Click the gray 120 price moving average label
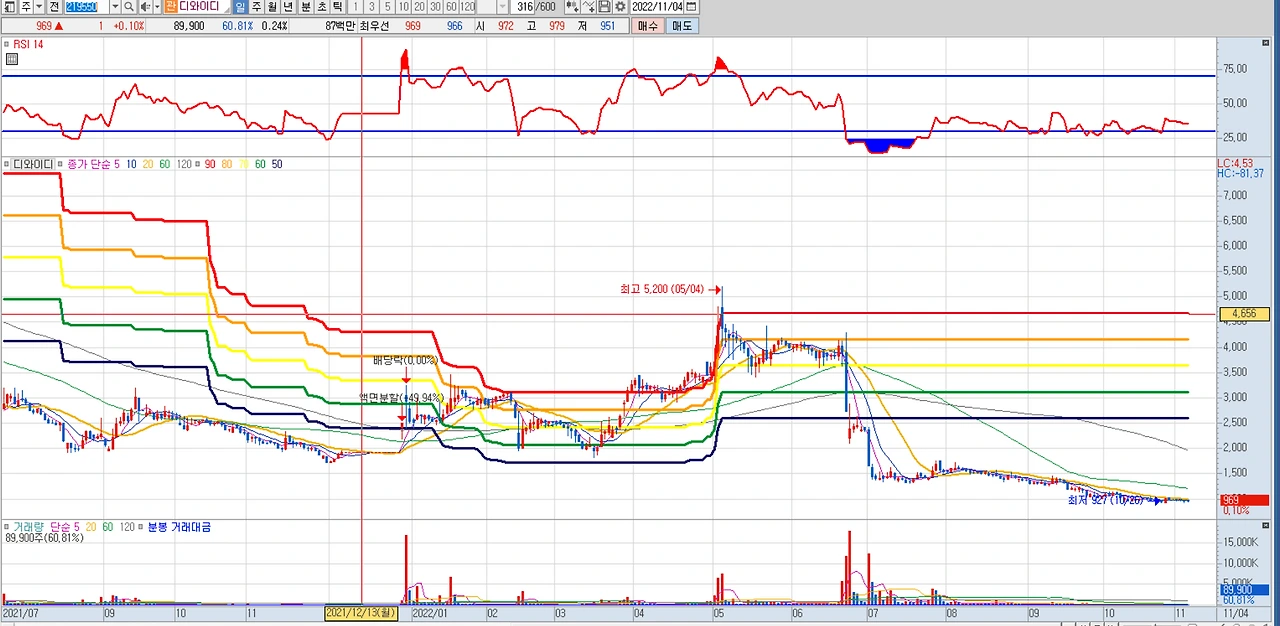 pyautogui.click(x=184, y=164)
